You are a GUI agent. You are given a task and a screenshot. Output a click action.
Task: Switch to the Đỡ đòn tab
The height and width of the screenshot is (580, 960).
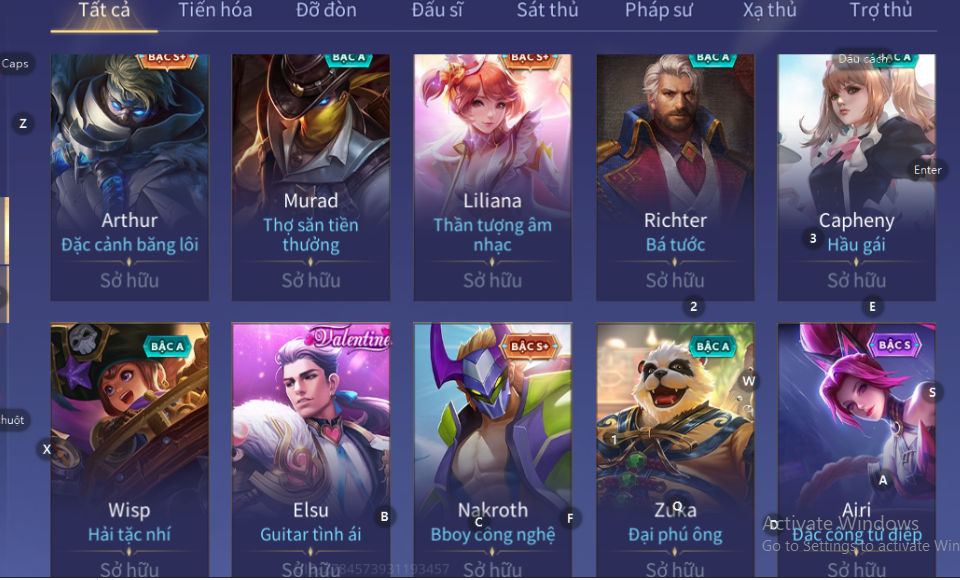(x=326, y=10)
